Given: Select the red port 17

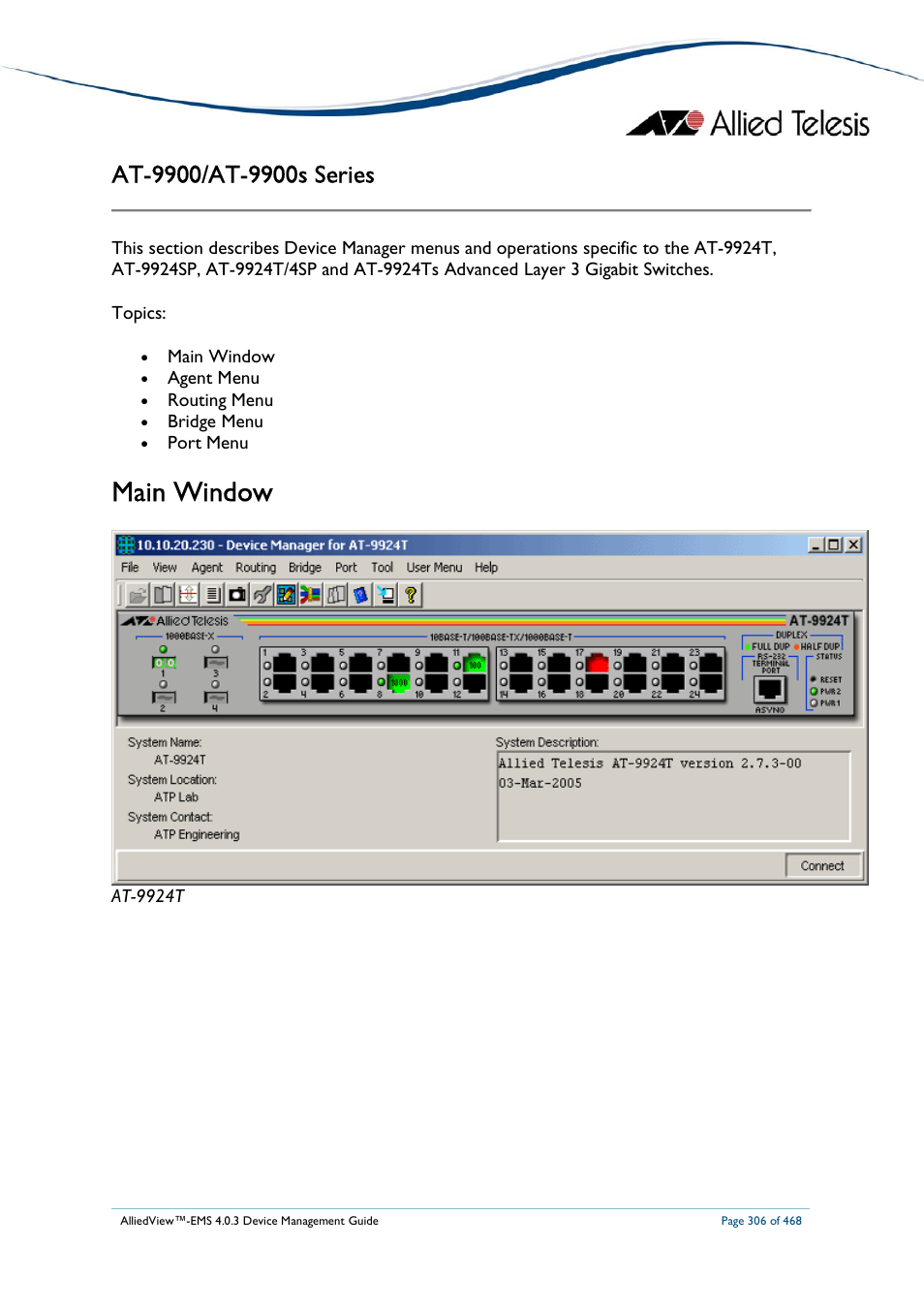Looking at the screenshot, I should point(598,664).
